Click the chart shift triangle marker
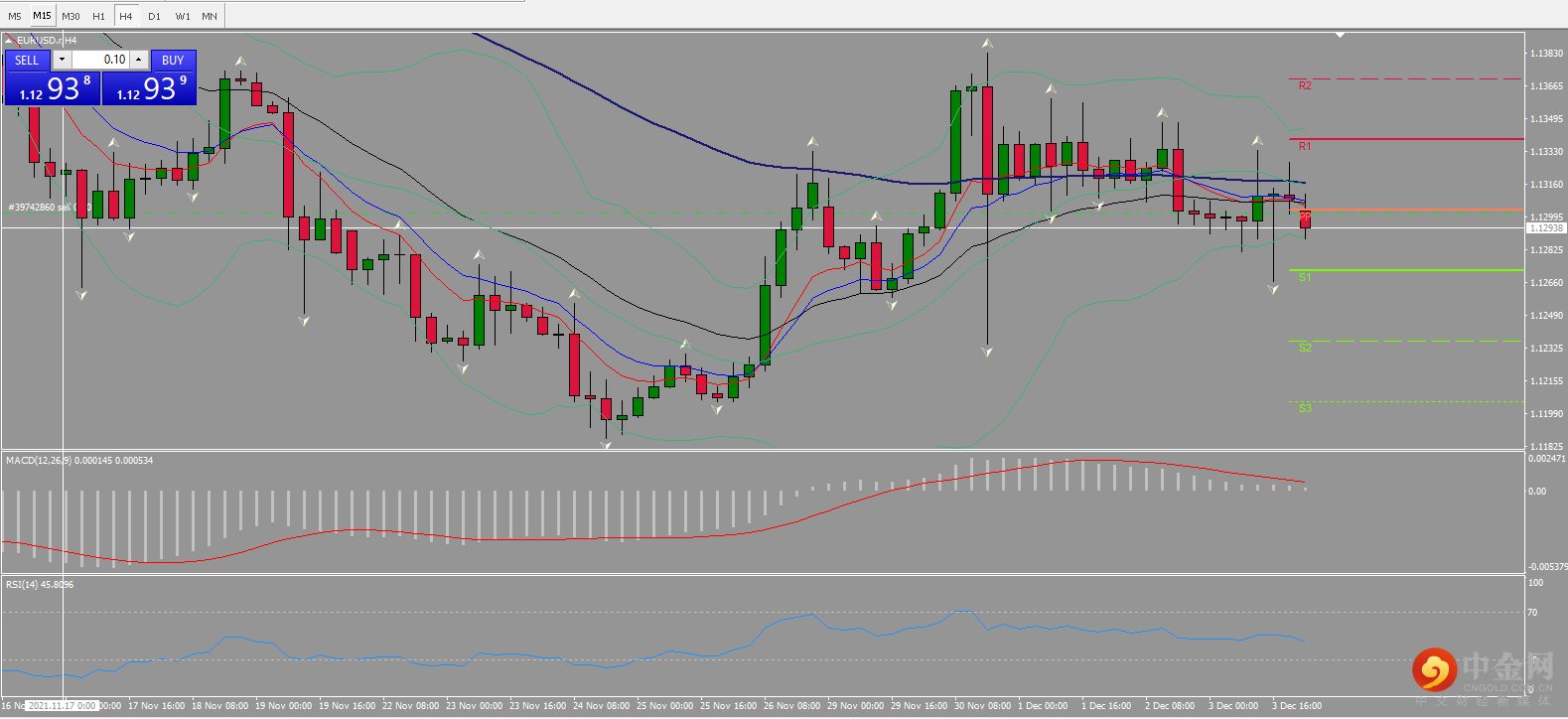The width and height of the screenshot is (1568, 719). click(x=1340, y=35)
